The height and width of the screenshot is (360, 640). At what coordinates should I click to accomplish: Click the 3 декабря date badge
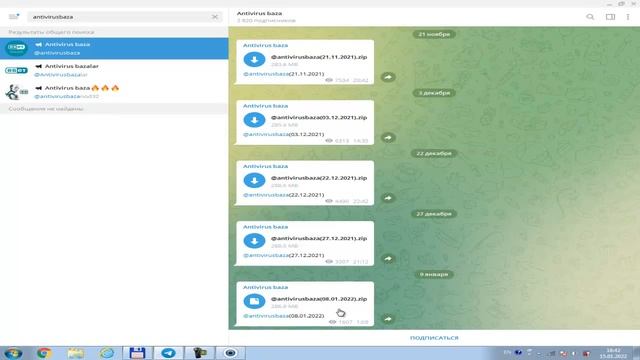[434, 93]
